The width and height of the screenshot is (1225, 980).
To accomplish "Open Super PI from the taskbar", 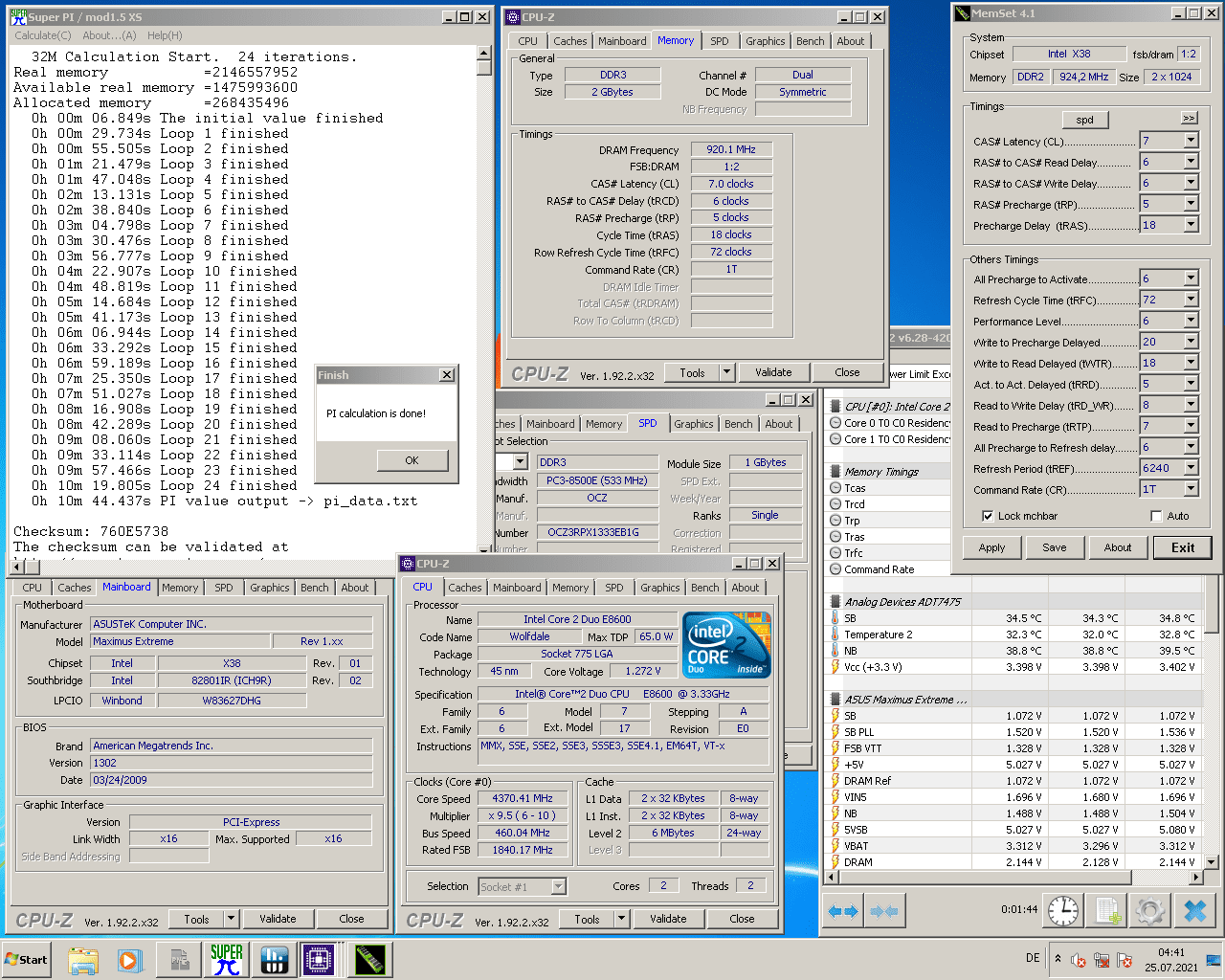I will (x=227, y=959).
